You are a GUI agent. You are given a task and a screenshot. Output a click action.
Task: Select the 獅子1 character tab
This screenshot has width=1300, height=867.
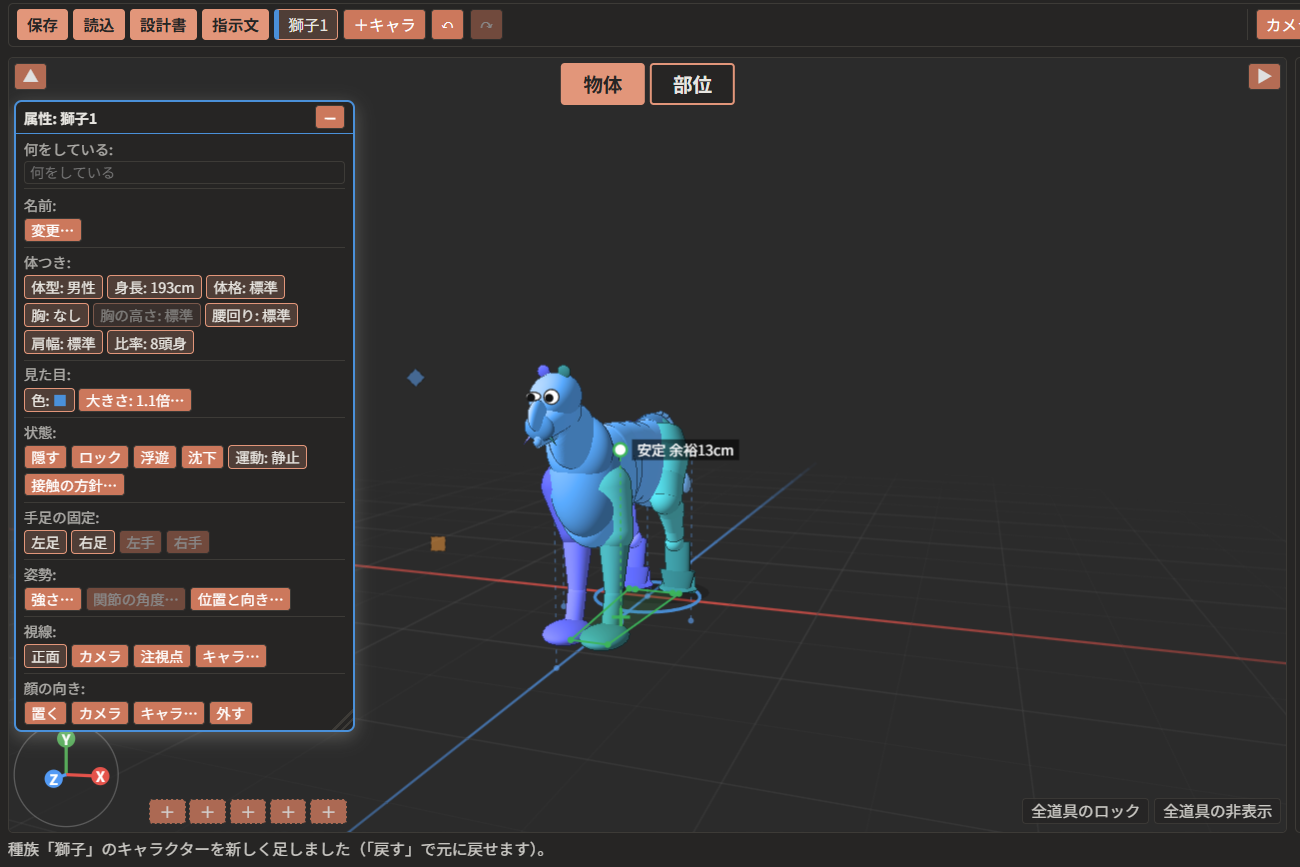point(307,25)
